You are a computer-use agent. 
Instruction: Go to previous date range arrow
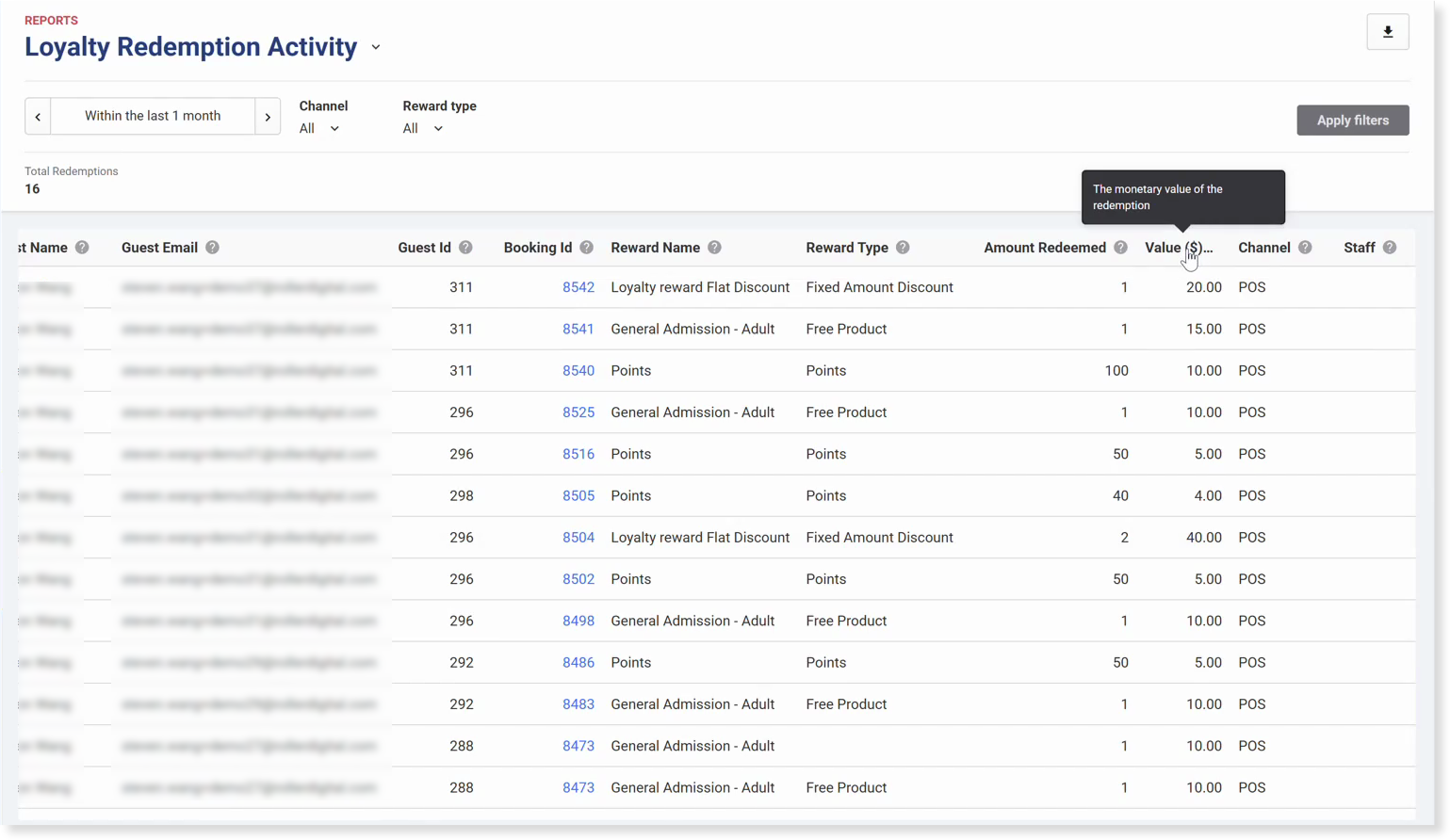click(38, 117)
